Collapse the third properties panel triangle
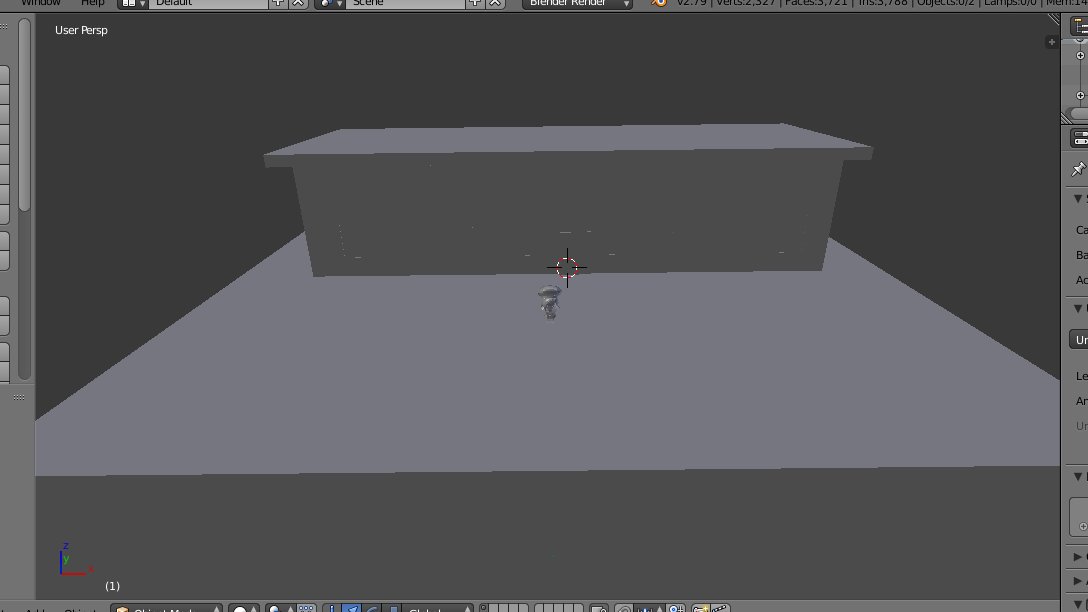Screen dimensions: 1088x612 point(1078,477)
